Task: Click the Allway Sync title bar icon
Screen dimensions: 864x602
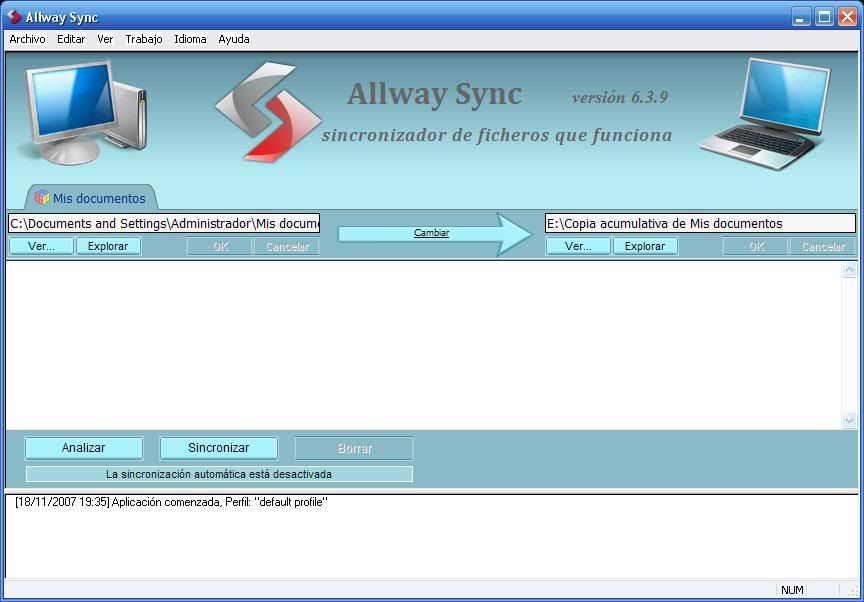Action: (x=14, y=17)
